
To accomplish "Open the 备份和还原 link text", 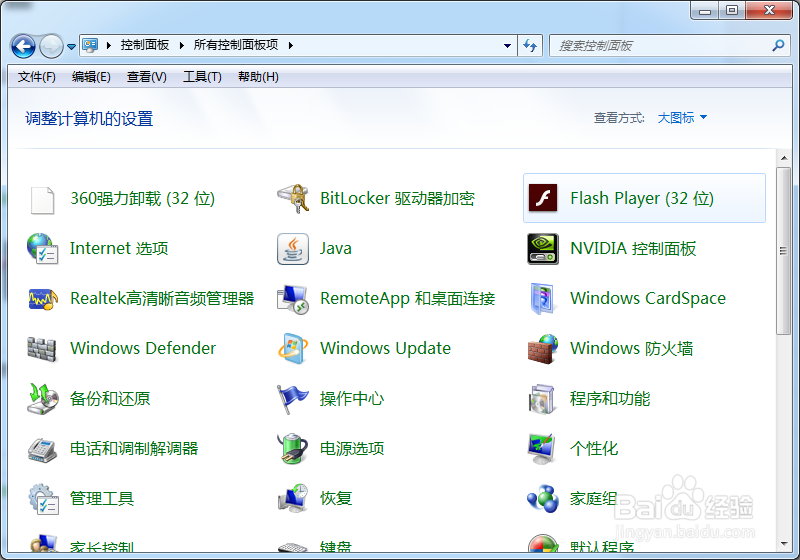I will [110, 398].
